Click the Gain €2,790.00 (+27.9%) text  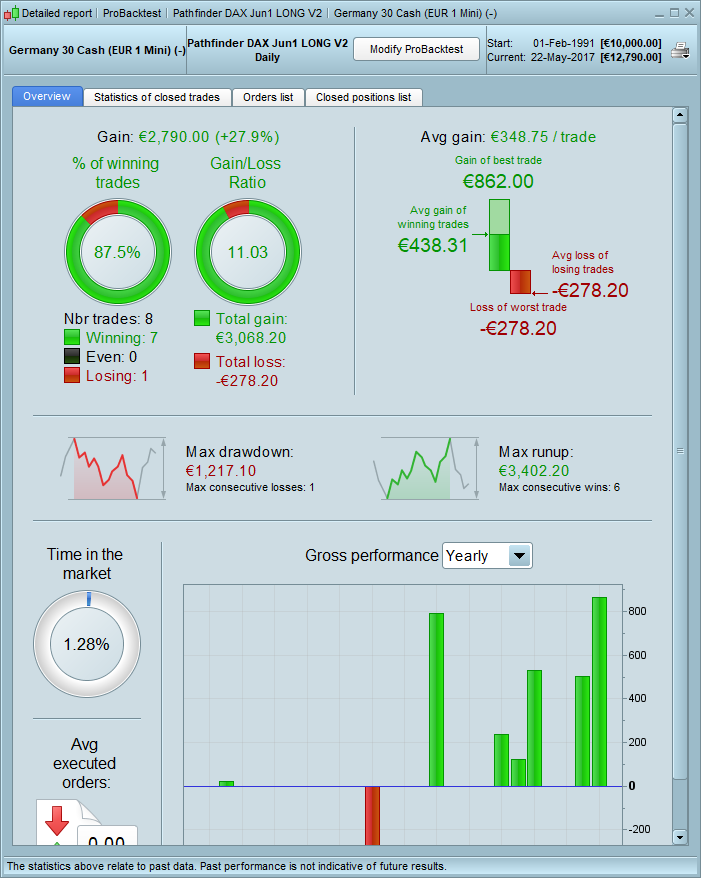pos(188,137)
